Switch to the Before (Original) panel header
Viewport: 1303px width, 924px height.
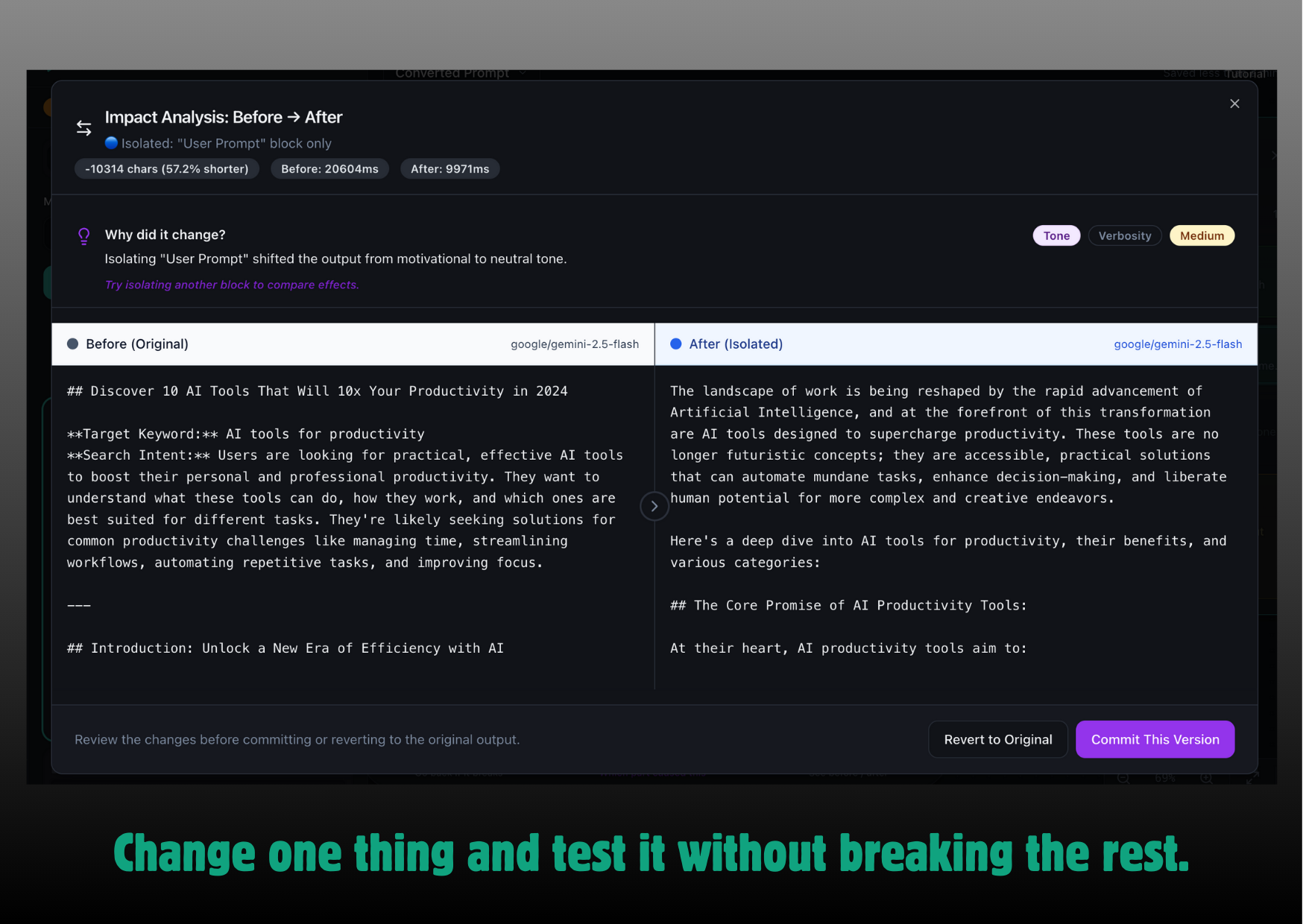coord(136,344)
